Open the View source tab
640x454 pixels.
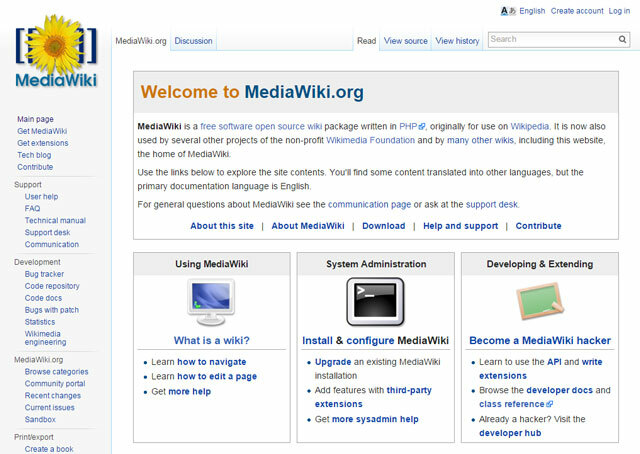point(405,41)
